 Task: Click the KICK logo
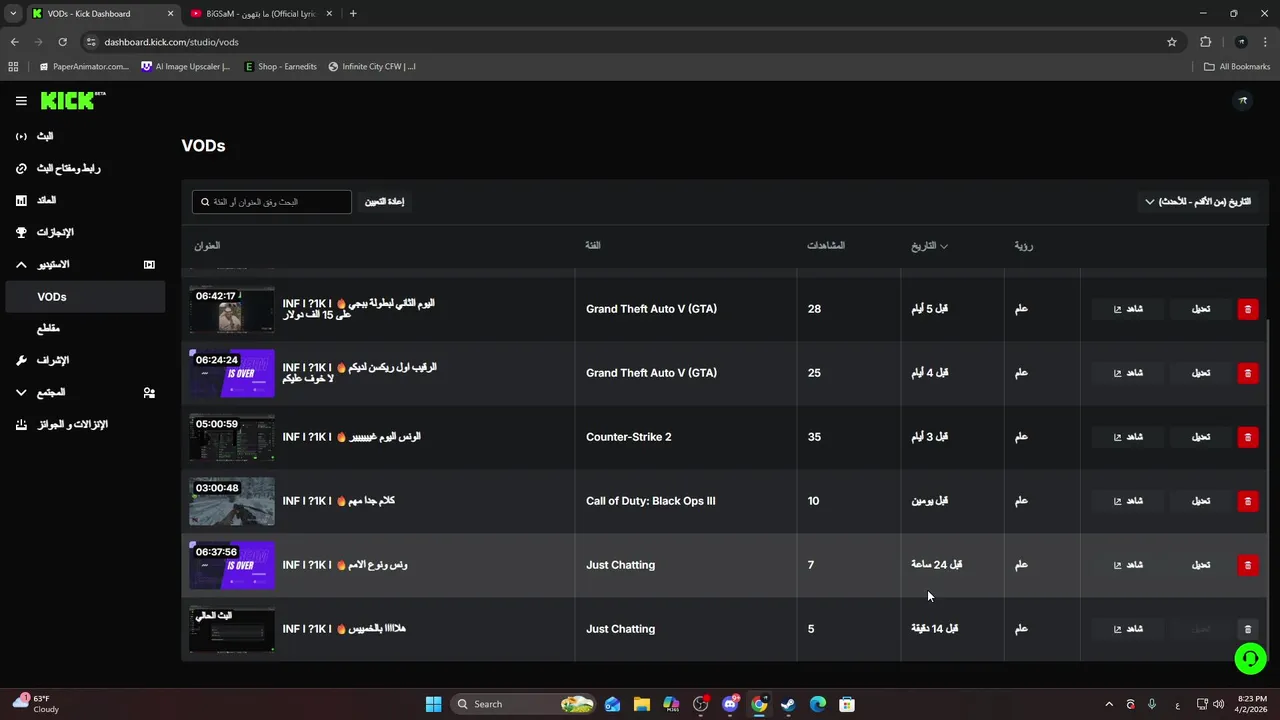coord(72,100)
